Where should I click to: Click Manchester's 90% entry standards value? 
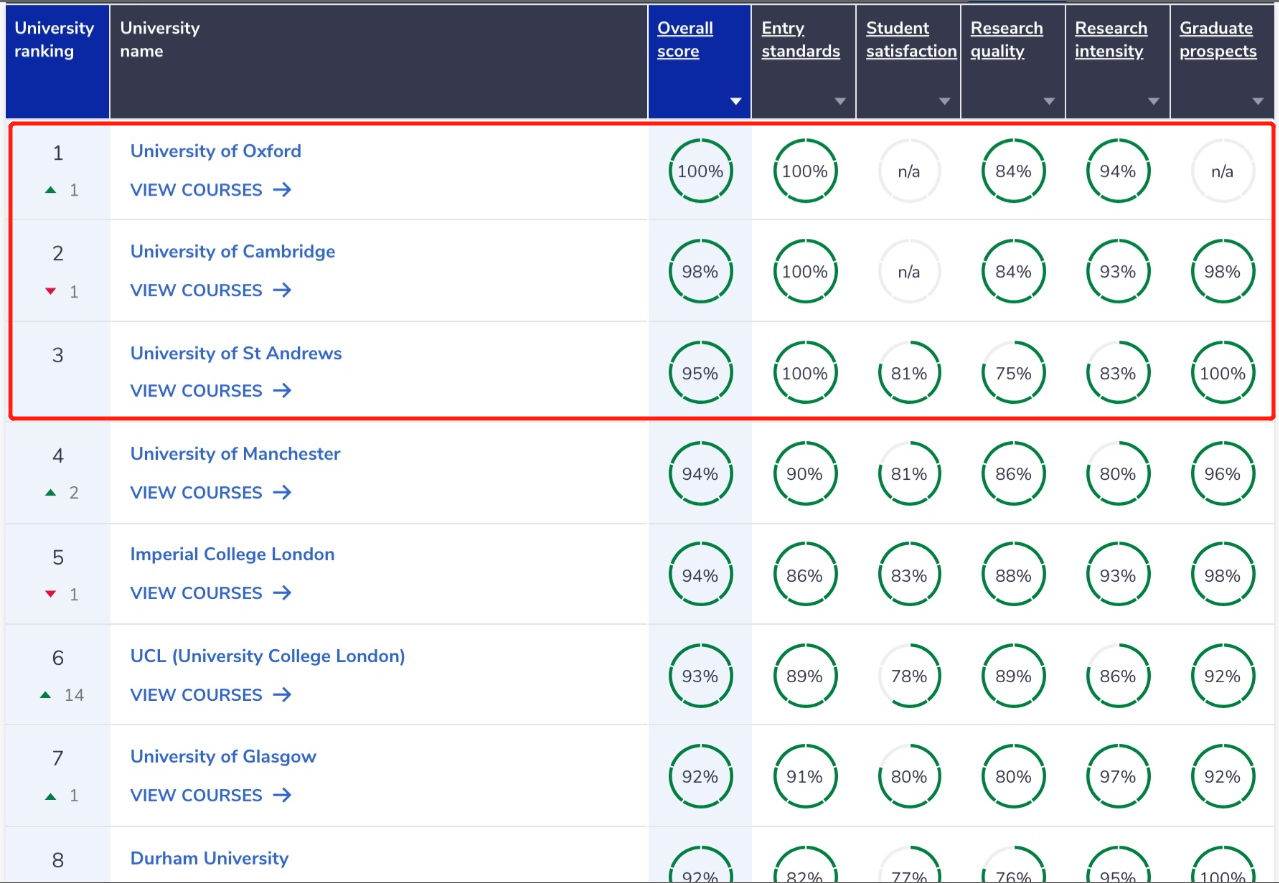point(805,474)
